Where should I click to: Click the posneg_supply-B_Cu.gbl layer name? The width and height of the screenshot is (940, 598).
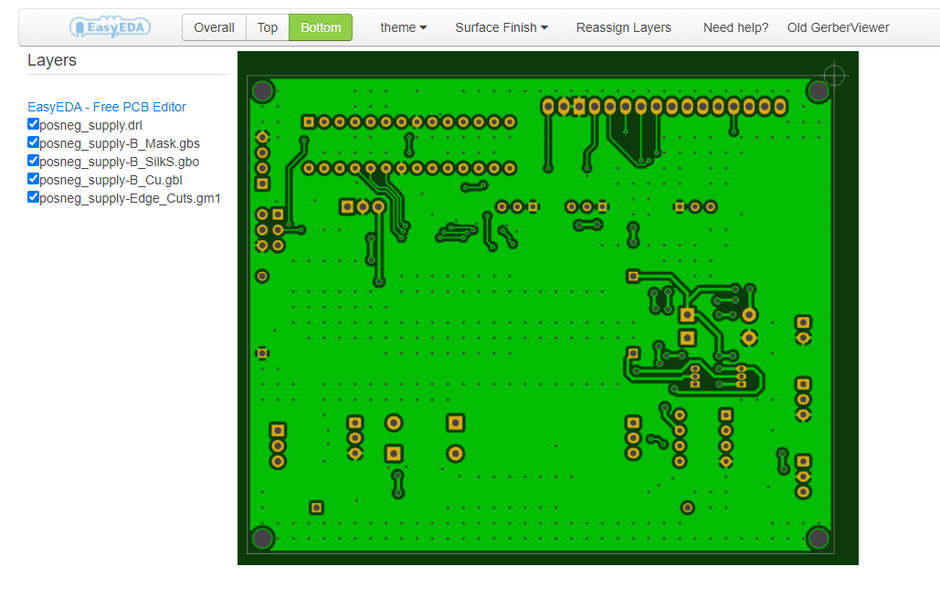tap(111, 180)
